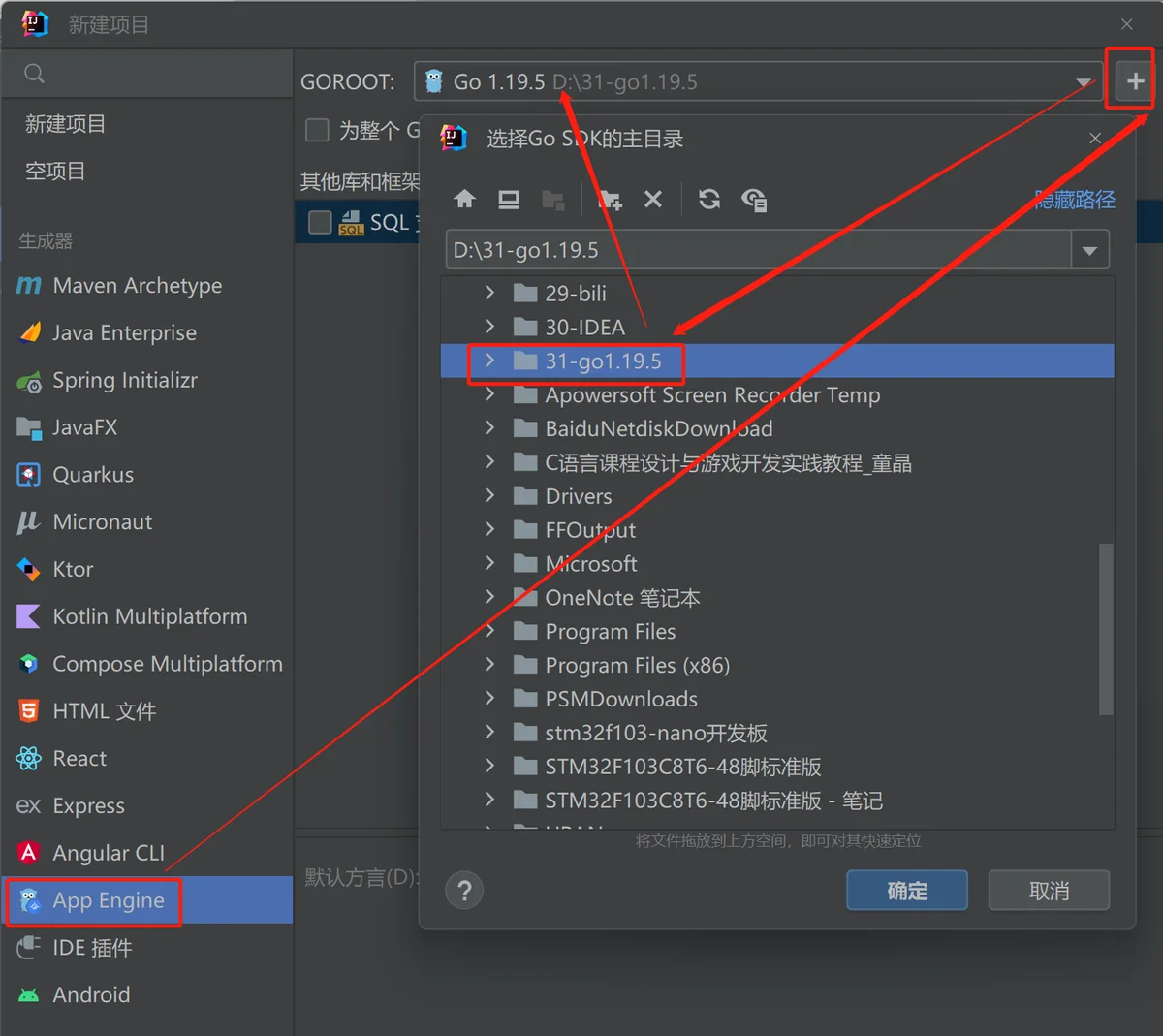Choose Compose Multiplatform generator
1163x1036 pixels.
(146, 664)
